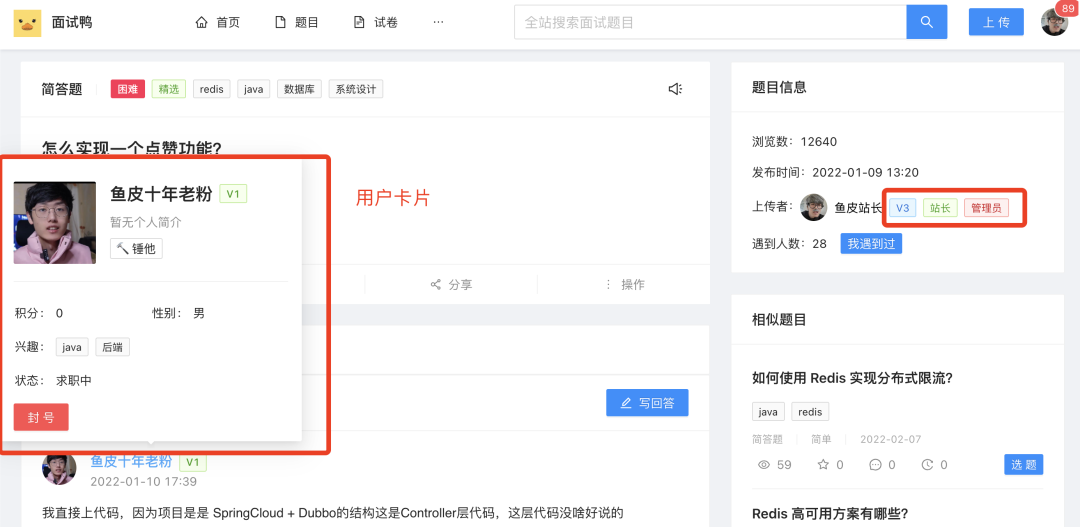Image resolution: width=1080 pixels, height=527 pixels.
Task: Focus the 全站搜索面试题目 search field
Action: click(710, 22)
